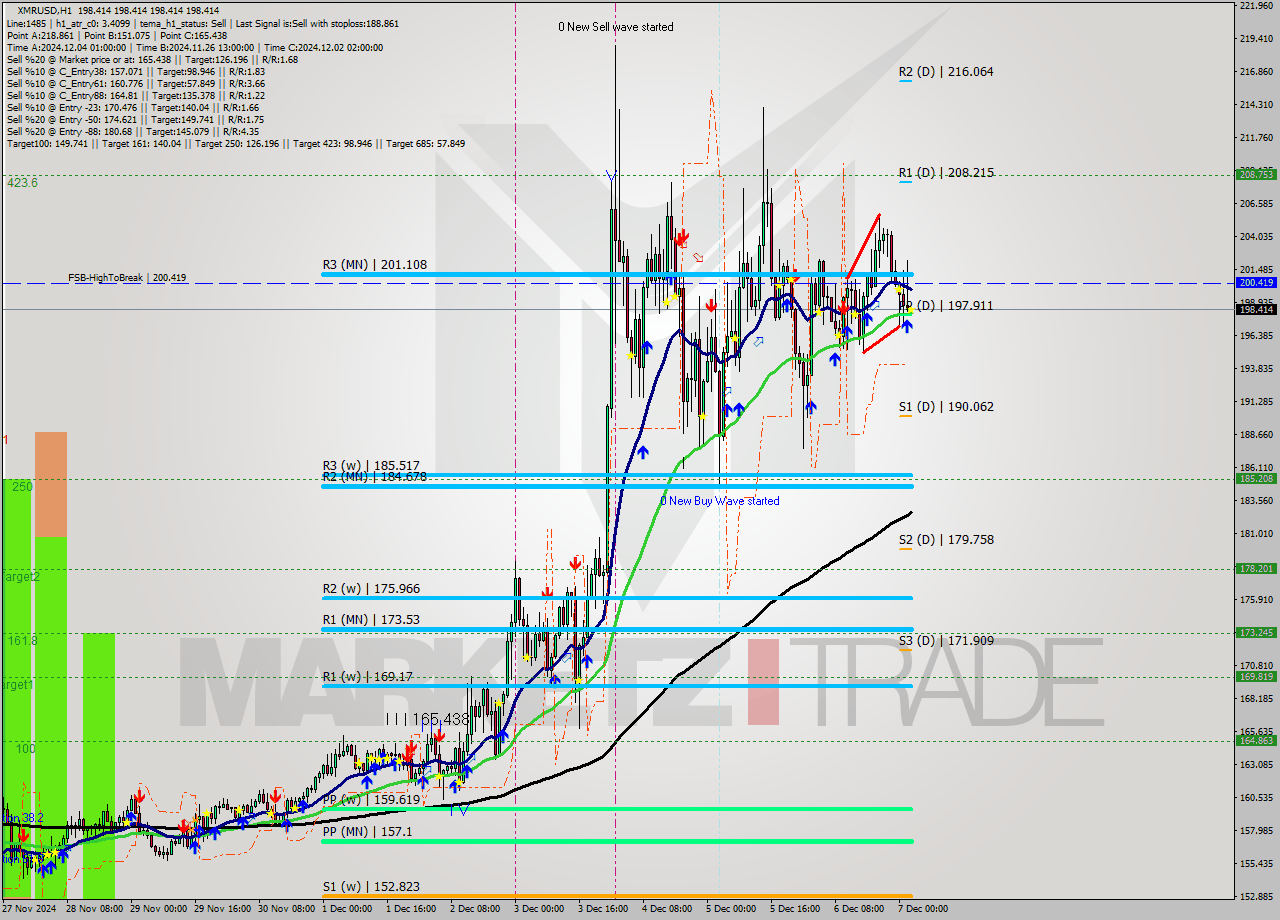1280x920 pixels.
Task: Click the 208.753 green price tag on axis
Action: point(1256,174)
